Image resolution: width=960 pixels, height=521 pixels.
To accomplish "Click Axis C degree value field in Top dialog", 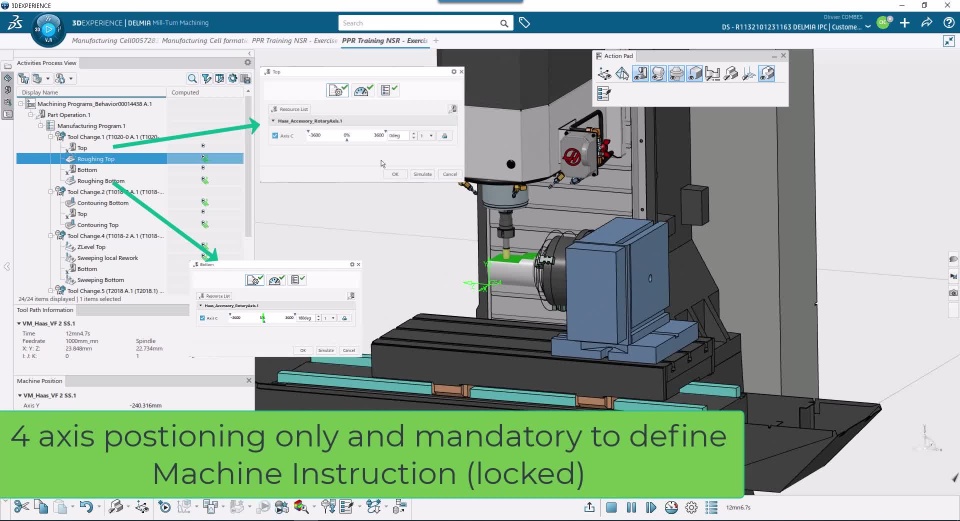I will (x=399, y=136).
